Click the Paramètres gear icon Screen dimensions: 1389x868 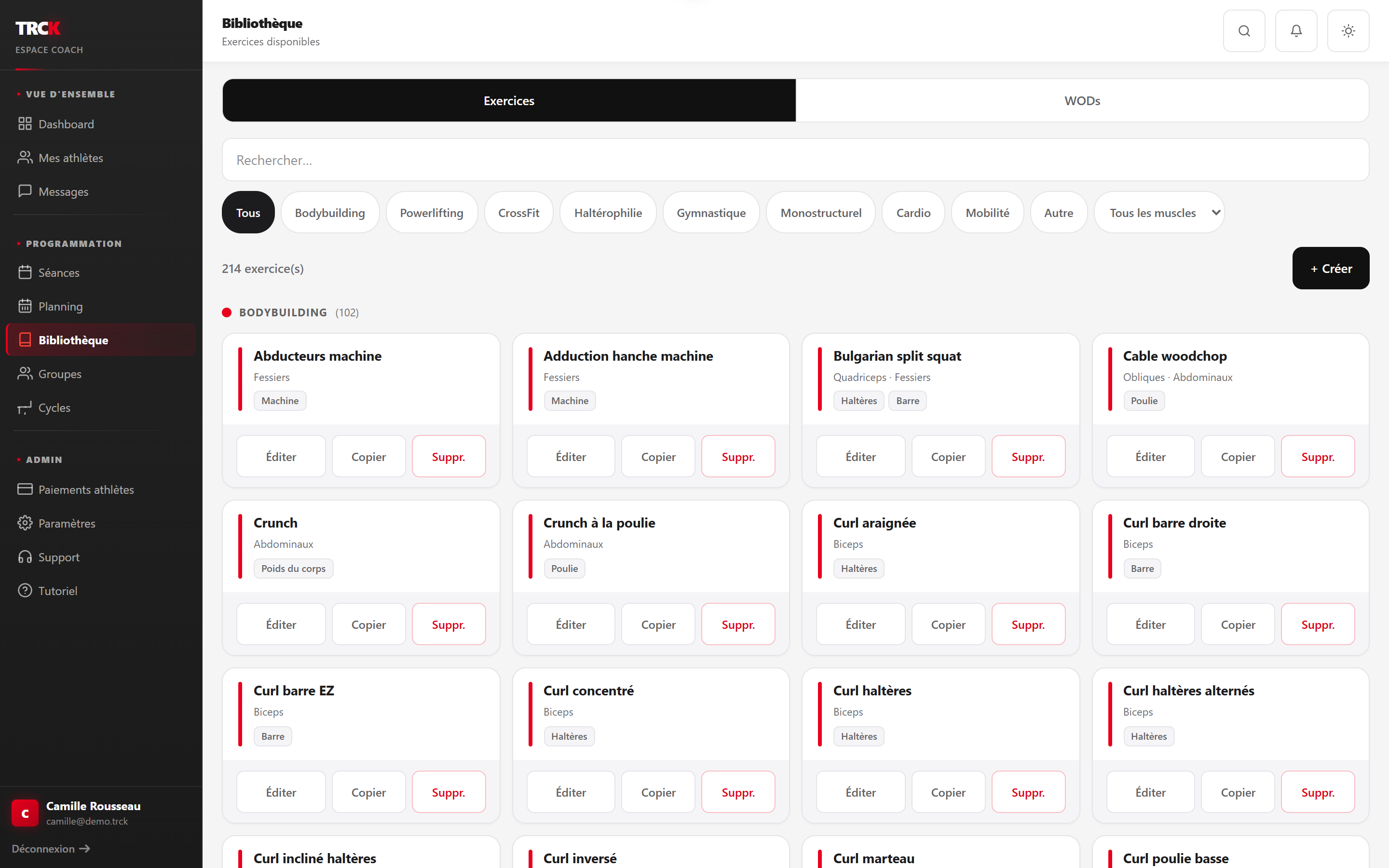pos(25,523)
